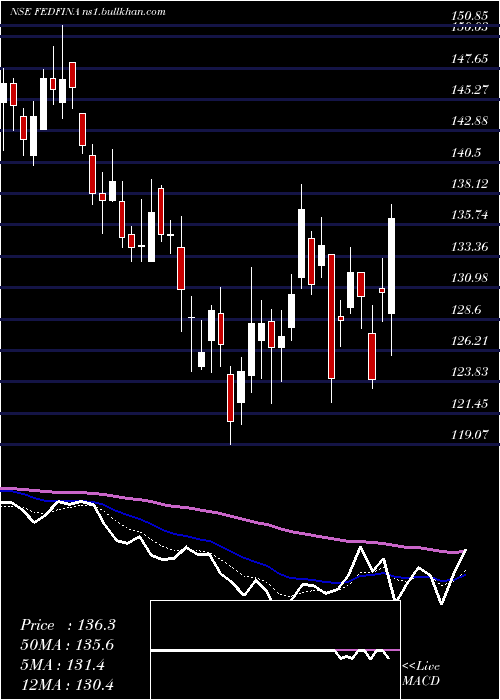
Task: Click the 130.98 price axis label
Action: tap(470, 278)
